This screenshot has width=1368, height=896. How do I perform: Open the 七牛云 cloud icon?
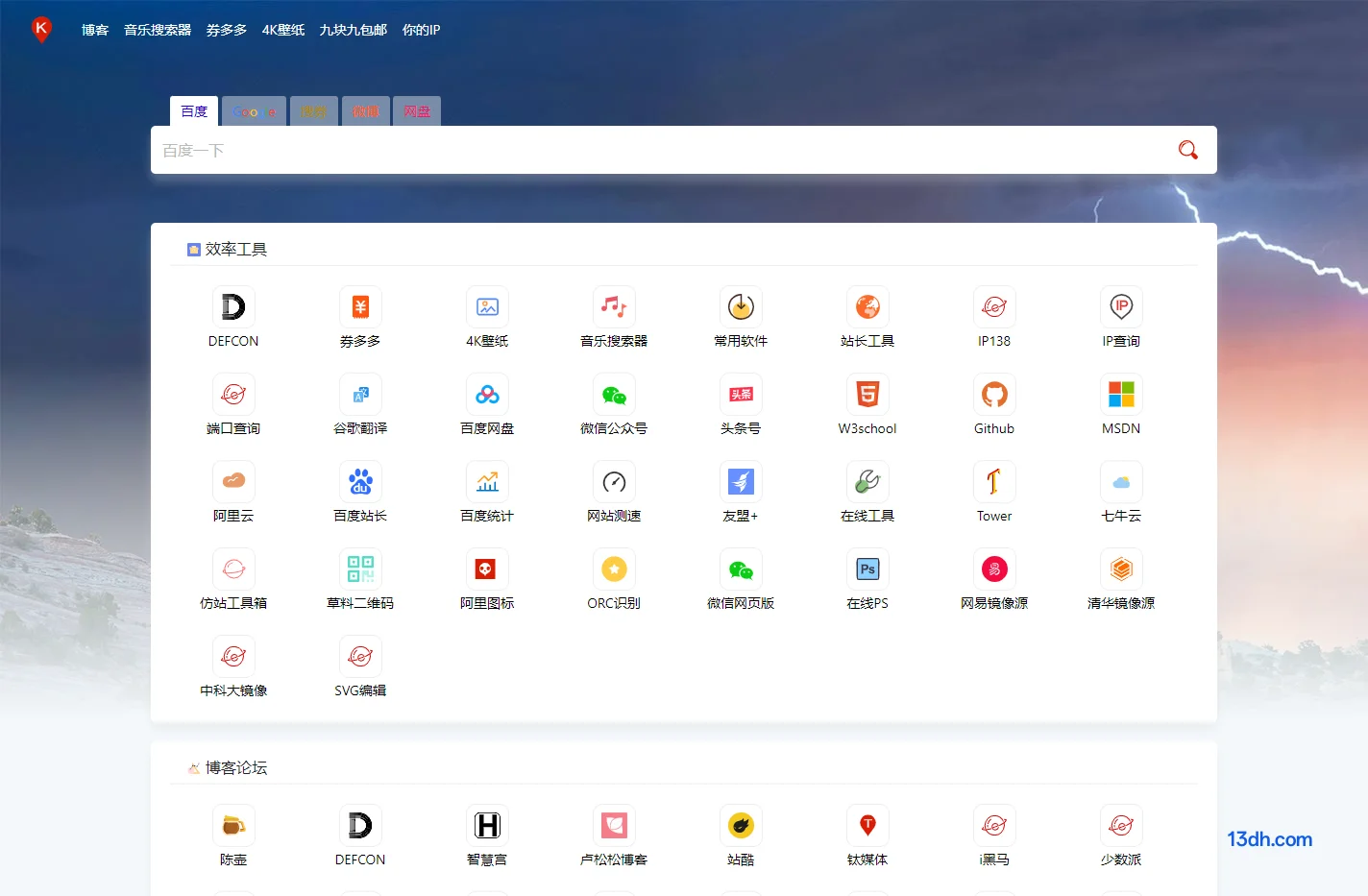pyautogui.click(x=1121, y=482)
